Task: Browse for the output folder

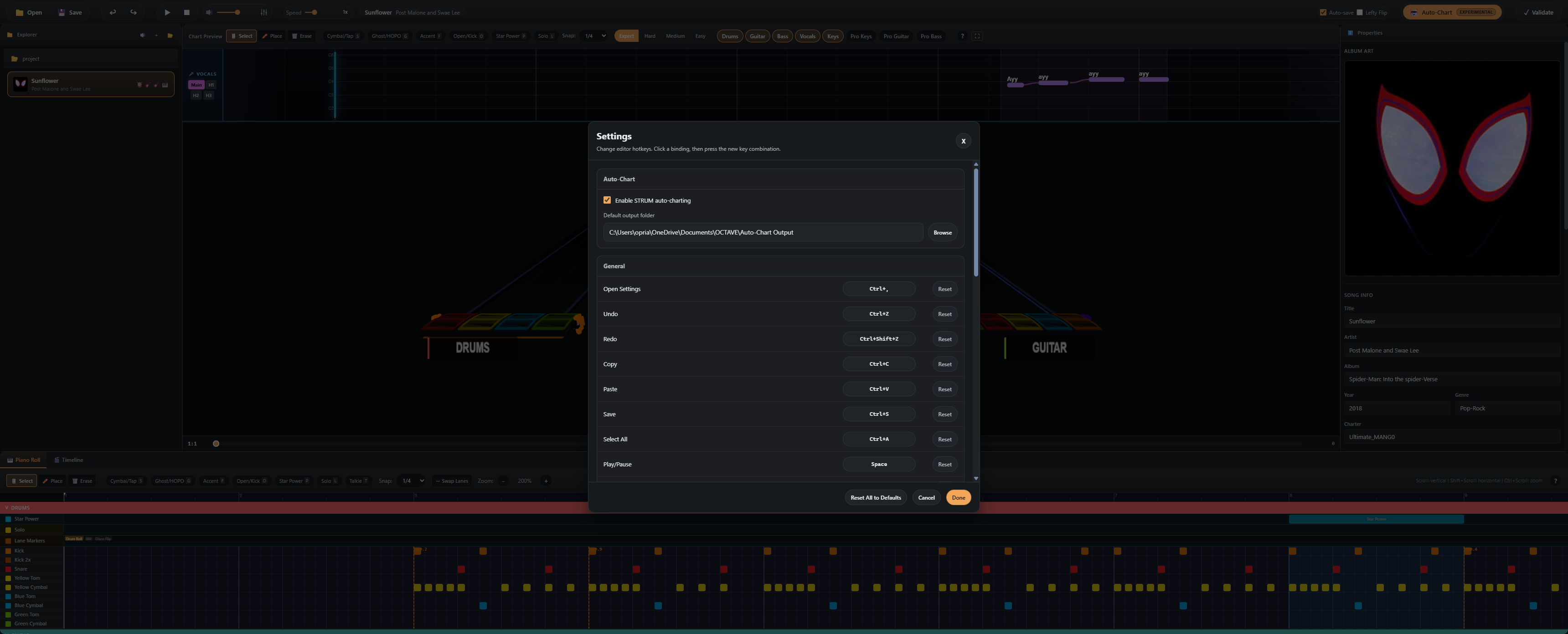Action: pyautogui.click(x=942, y=232)
